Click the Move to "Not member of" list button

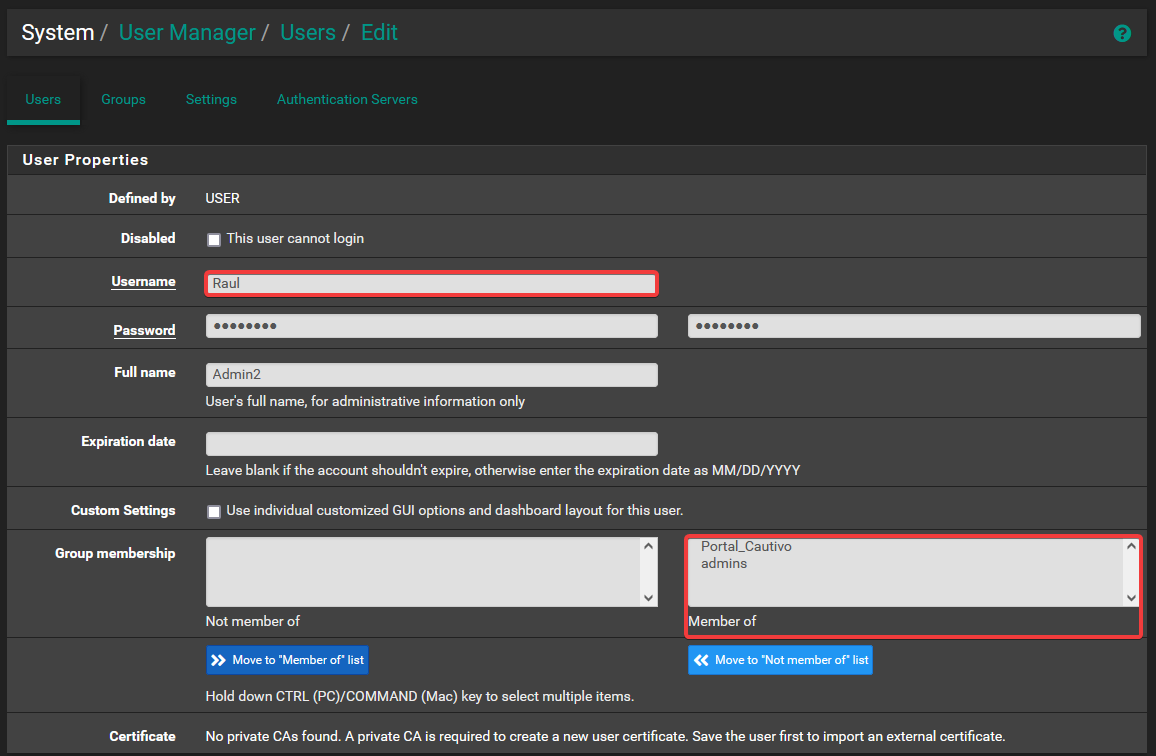780,660
